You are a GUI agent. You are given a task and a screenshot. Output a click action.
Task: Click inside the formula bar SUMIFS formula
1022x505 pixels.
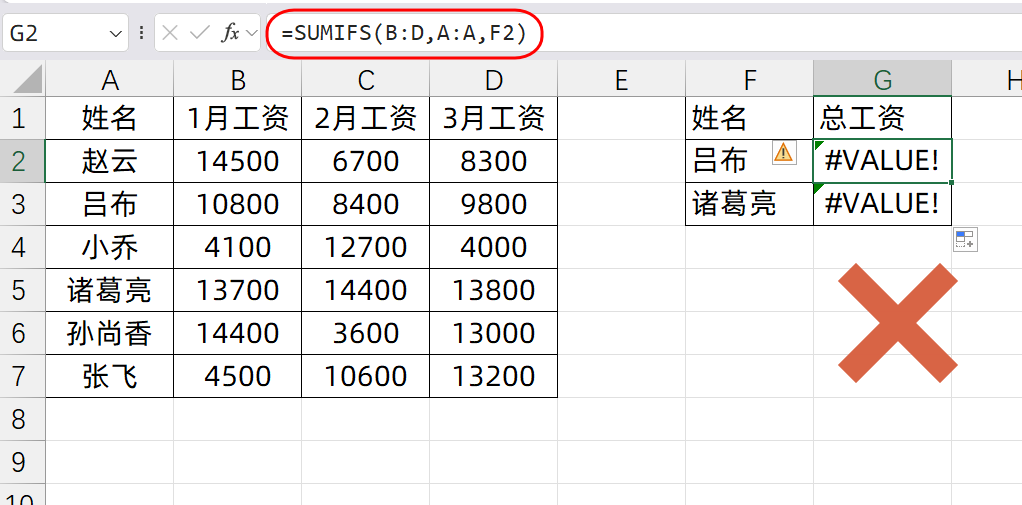coord(403,33)
